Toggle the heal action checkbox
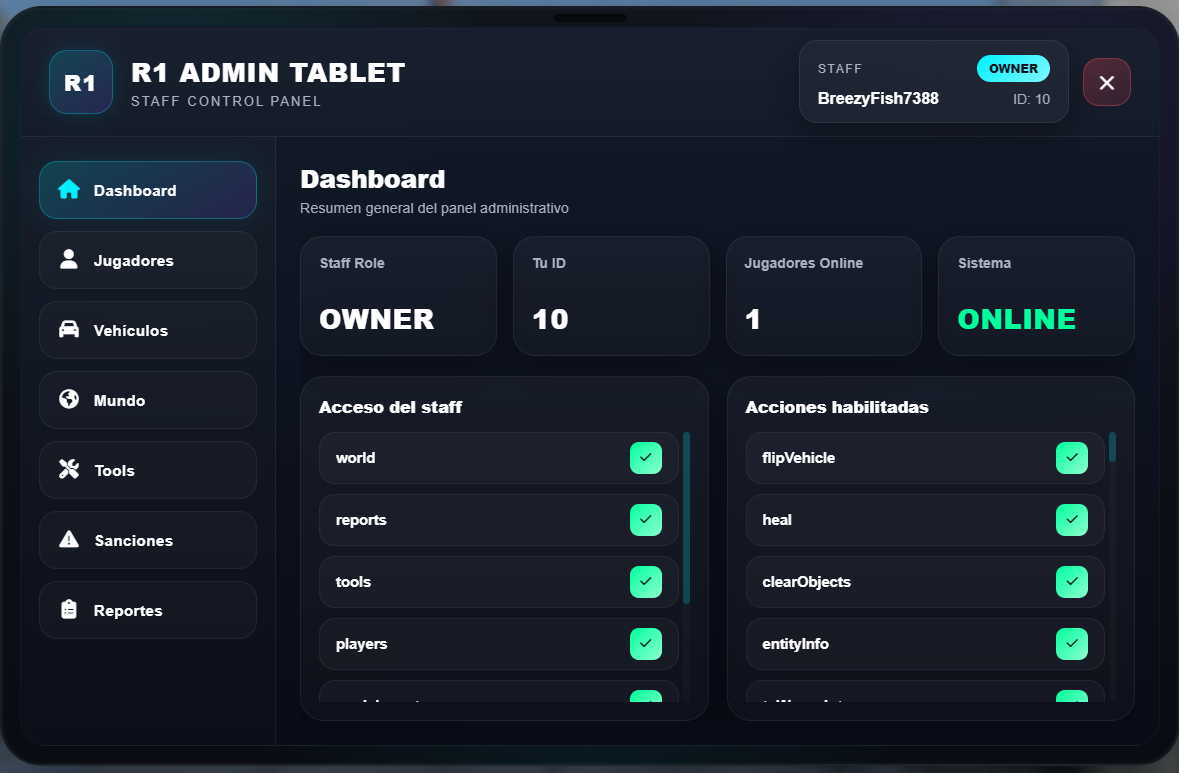Viewport: 1179px width, 773px height. tap(1071, 520)
